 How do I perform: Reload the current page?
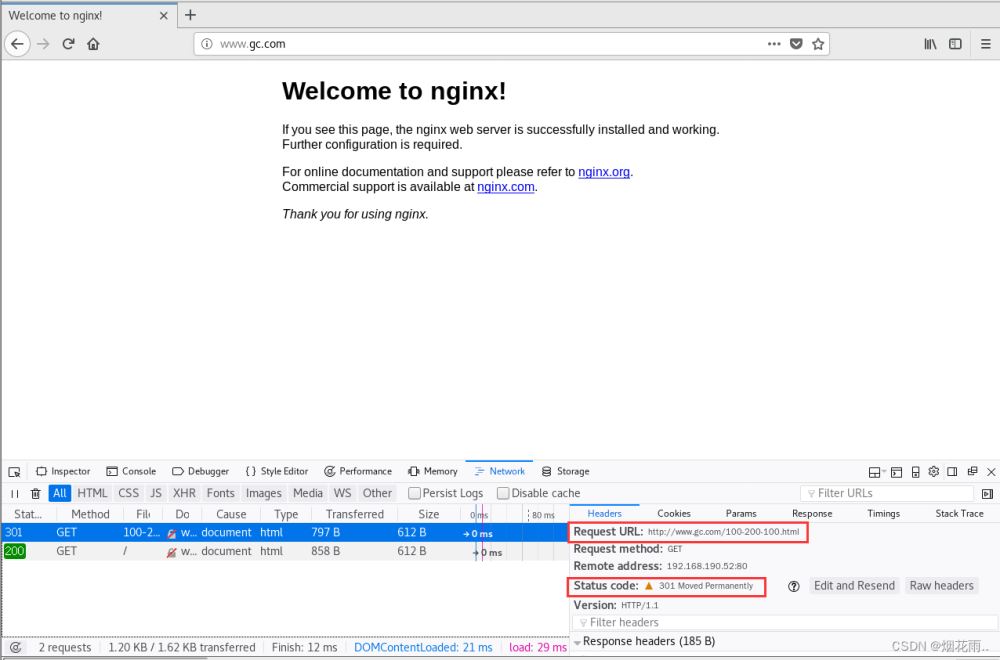pos(68,44)
